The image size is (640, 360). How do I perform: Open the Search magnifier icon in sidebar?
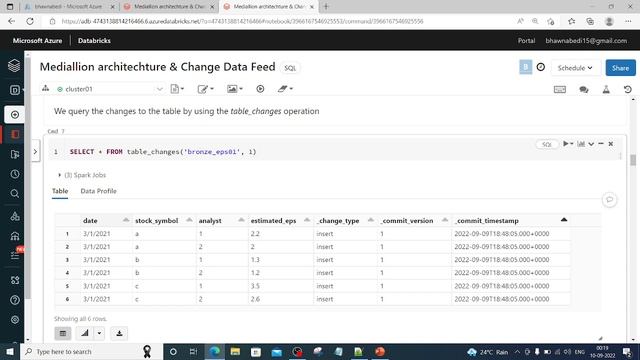(x=15, y=193)
